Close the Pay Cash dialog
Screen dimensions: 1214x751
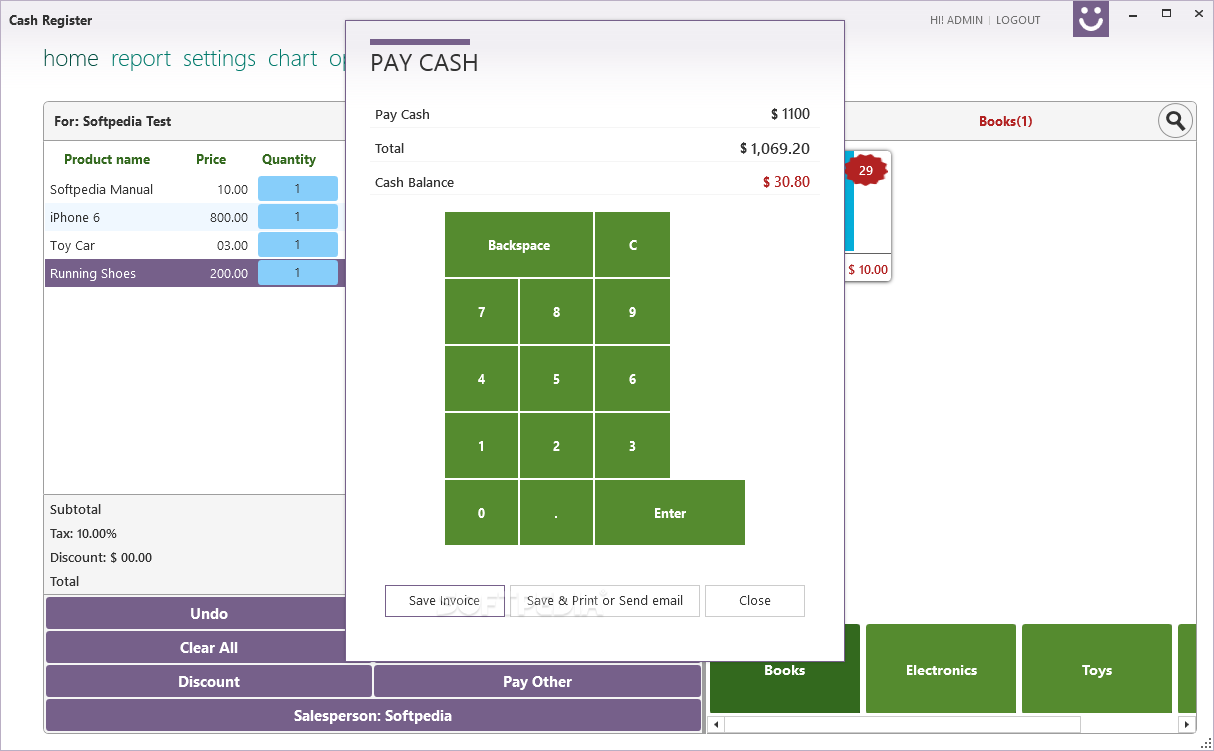754,600
